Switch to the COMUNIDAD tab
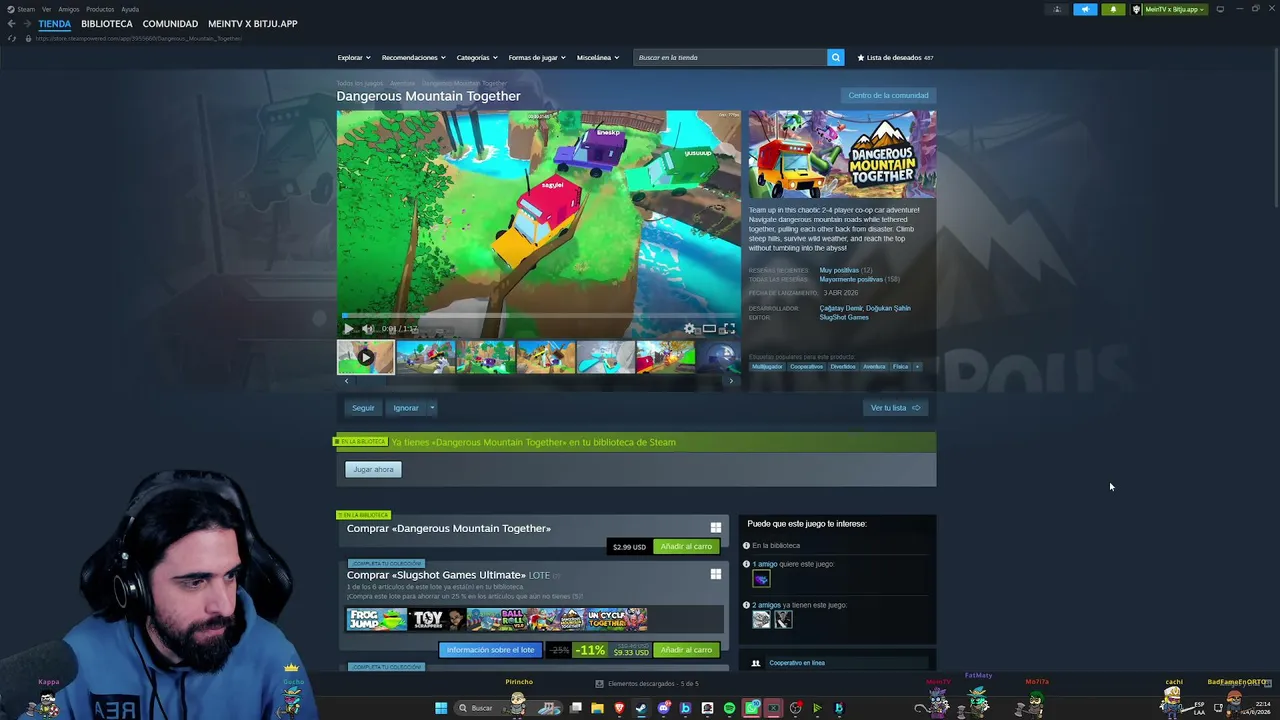The height and width of the screenshot is (720, 1280). (x=170, y=23)
